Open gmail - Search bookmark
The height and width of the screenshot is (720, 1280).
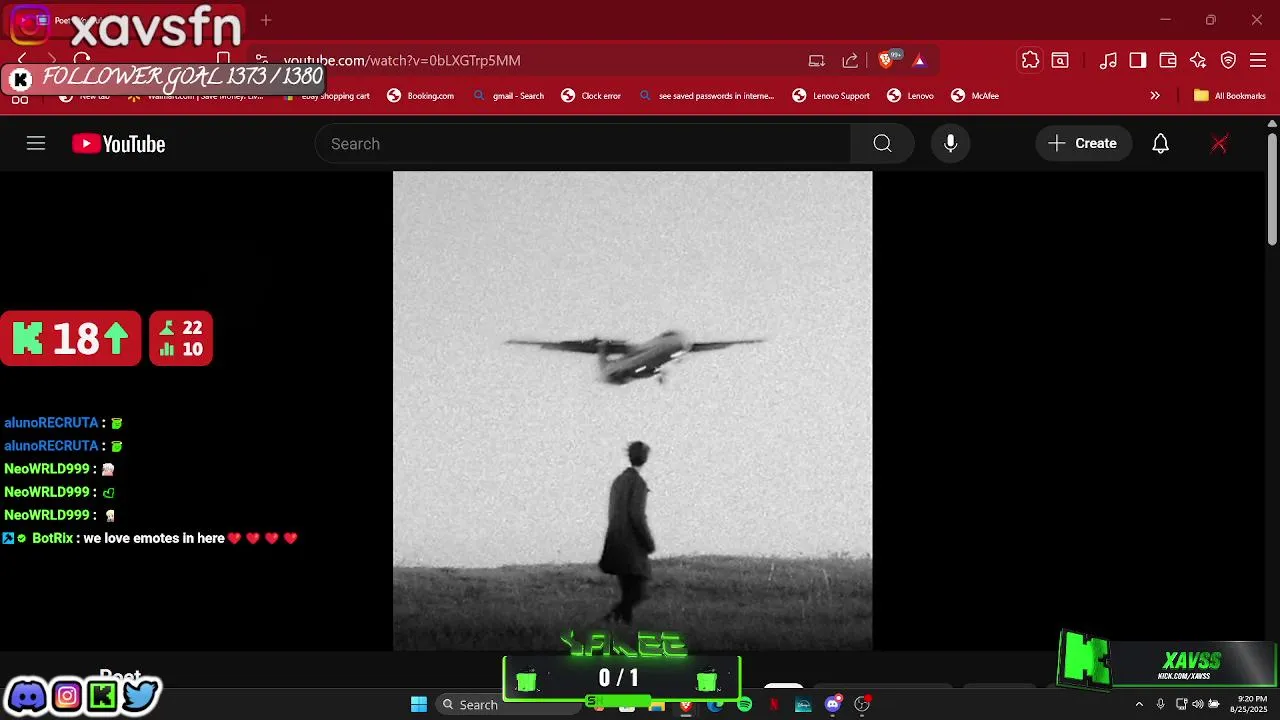509,96
